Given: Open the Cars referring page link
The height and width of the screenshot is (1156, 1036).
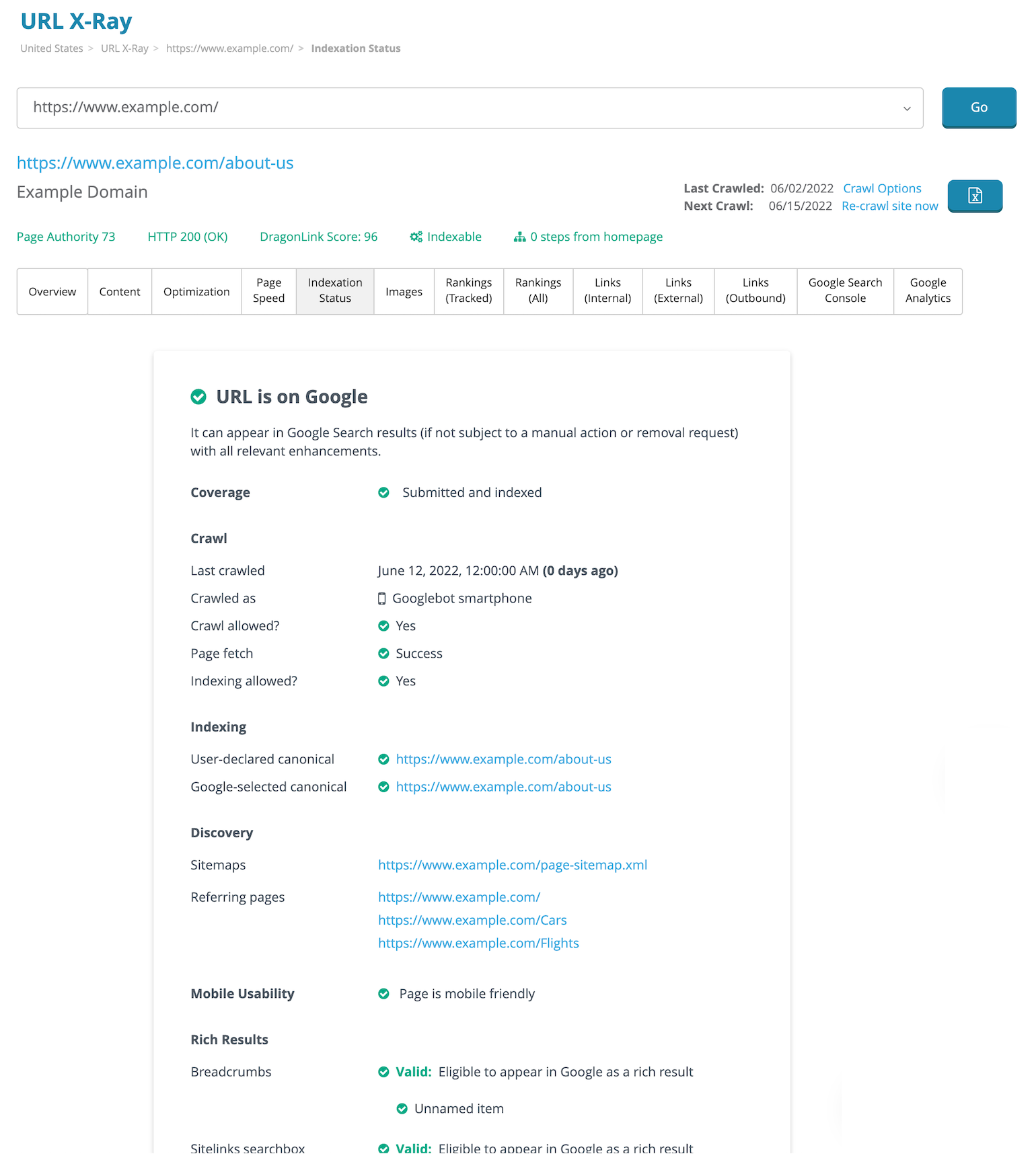Looking at the screenshot, I should pos(472,921).
